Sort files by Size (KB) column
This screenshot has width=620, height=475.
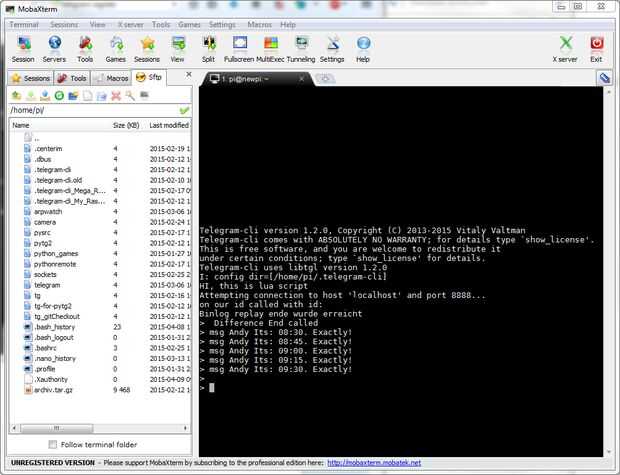[126, 125]
